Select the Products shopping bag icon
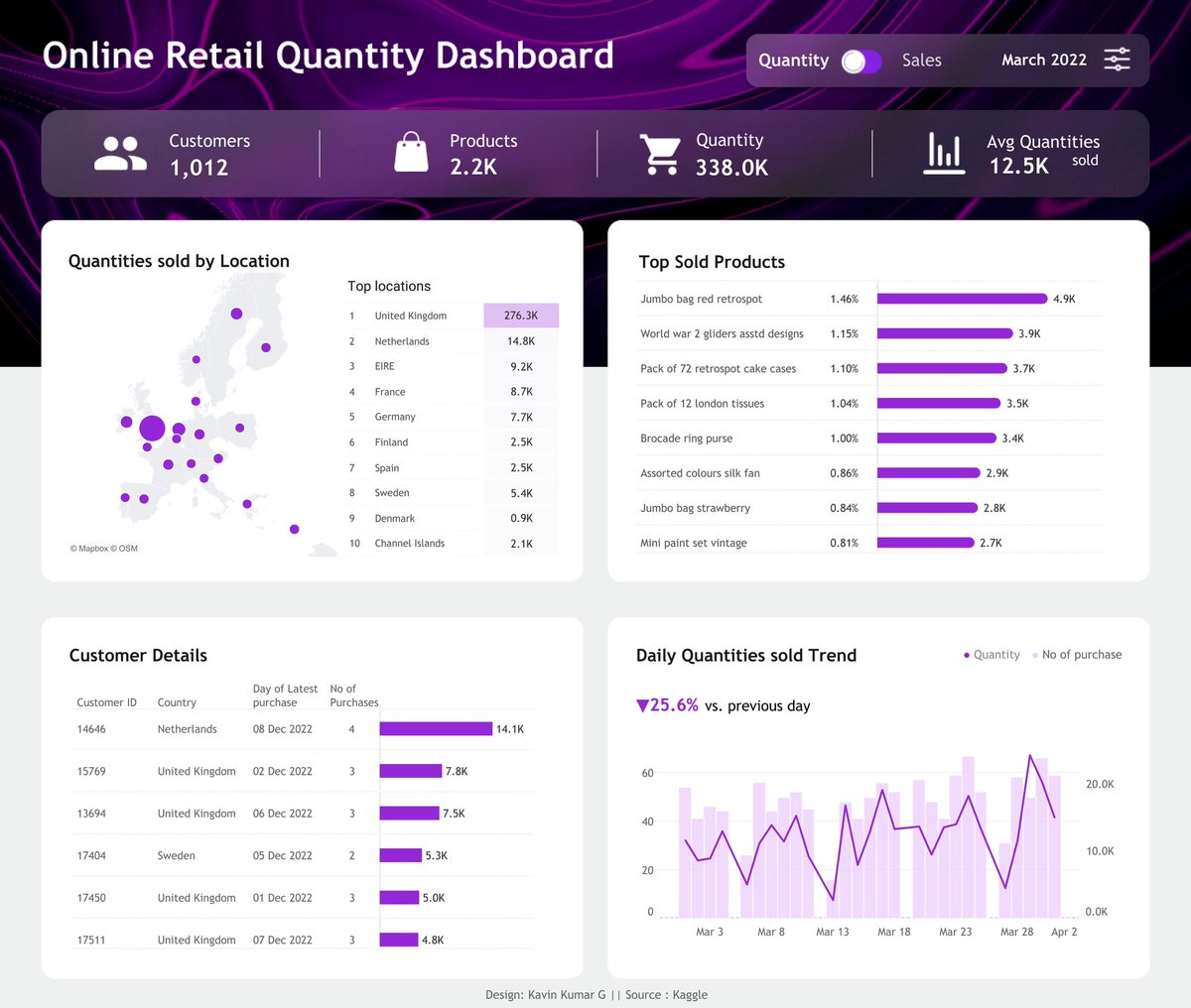Viewport: 1191px width, 1008px height. pyautogui.click(x=411, y=152)
